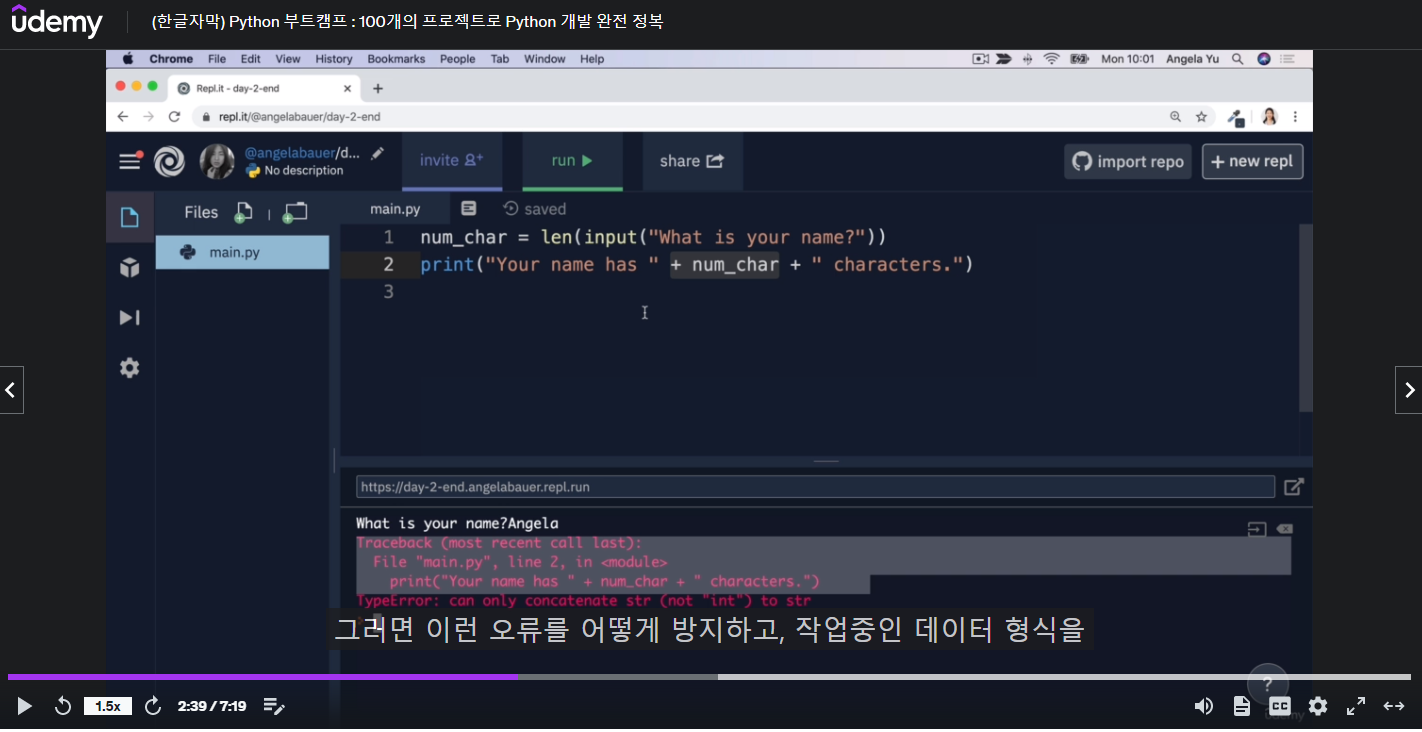Click the browser back arrow
The image size is (1422, 732).
[x=122, y=116]
